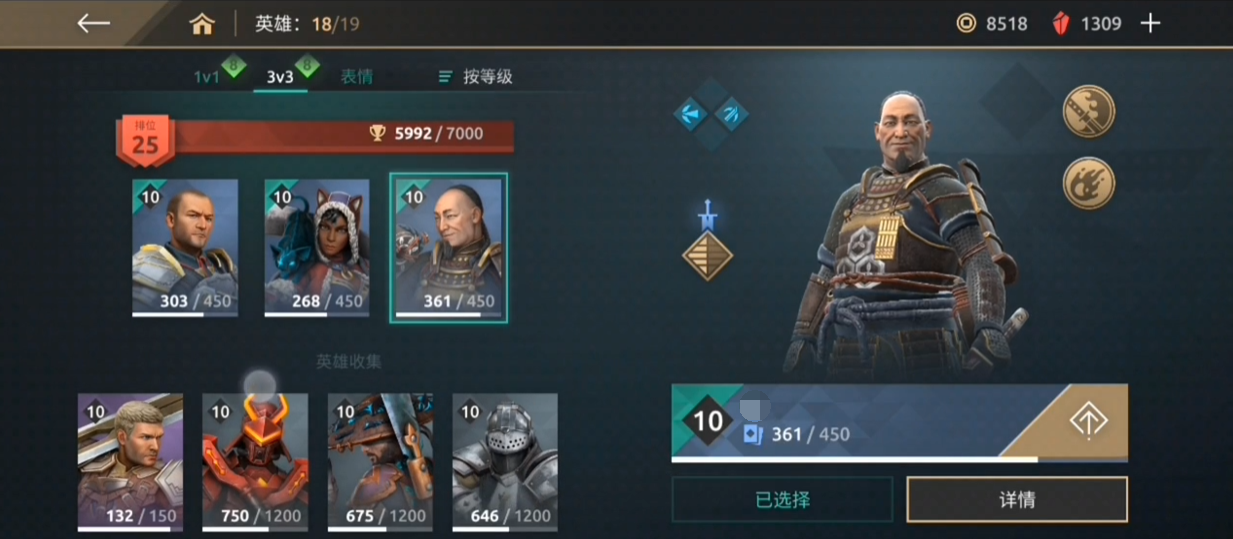The width and height of the screenshot is (1233, 539).
Task: Go back using the arrow icon
Action: click(93, 23)
